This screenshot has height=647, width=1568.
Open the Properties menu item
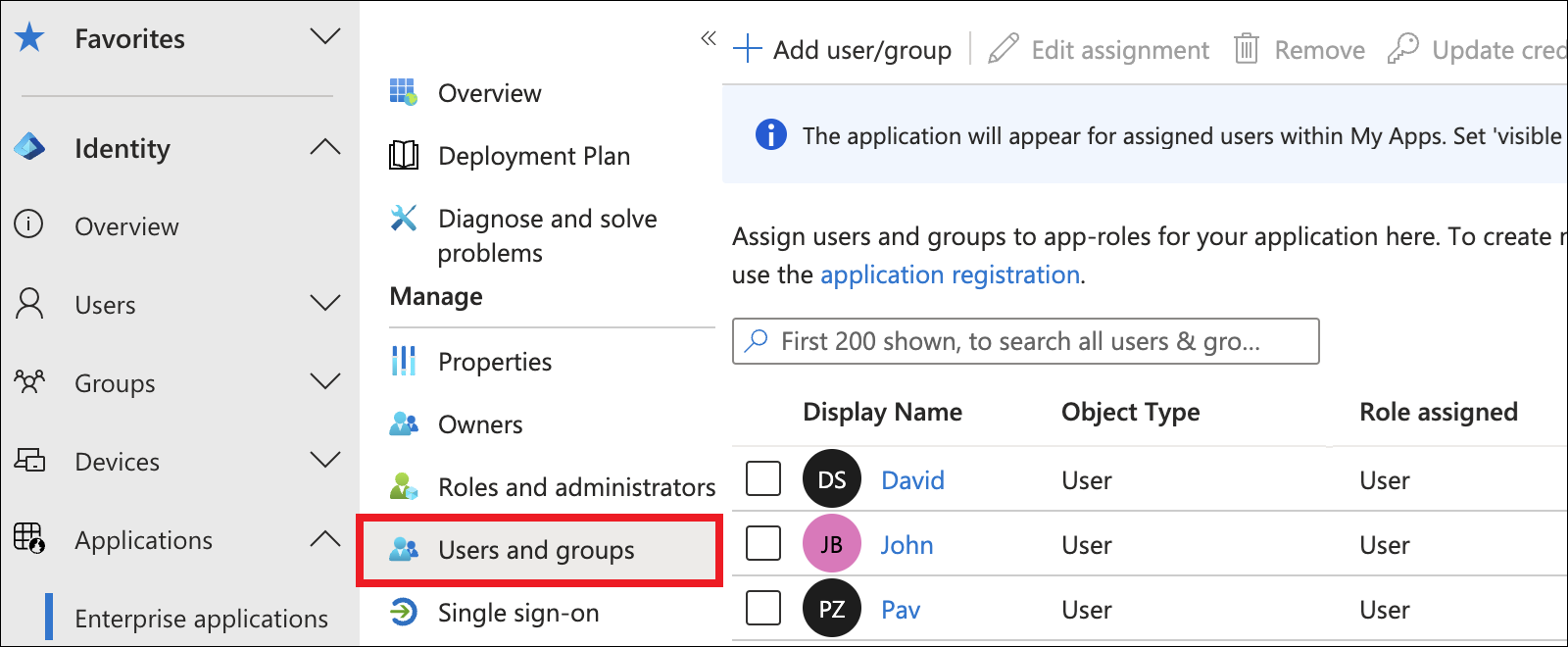(x=495, y=362)
